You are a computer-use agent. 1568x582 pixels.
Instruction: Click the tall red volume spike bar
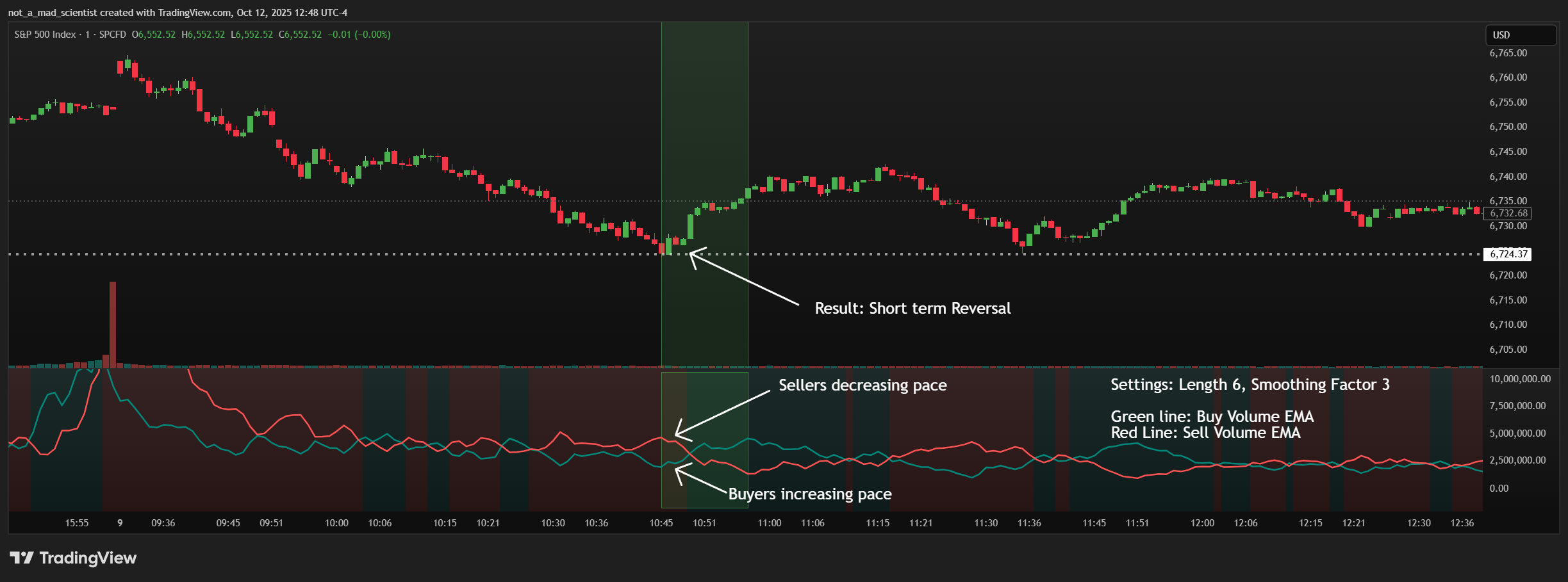pos(113,325)
